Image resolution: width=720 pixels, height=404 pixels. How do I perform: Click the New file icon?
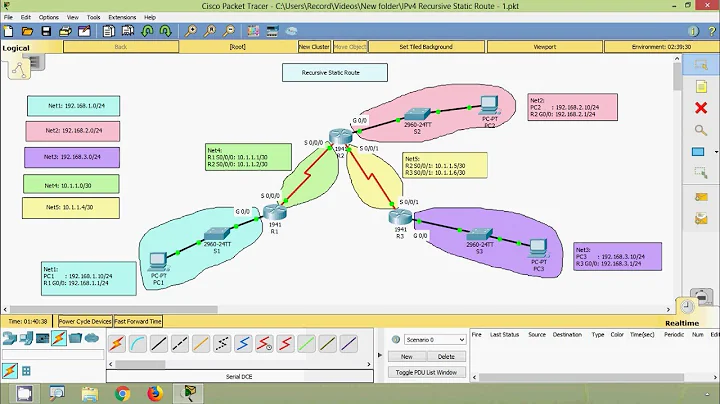click(x=8, y=31)
